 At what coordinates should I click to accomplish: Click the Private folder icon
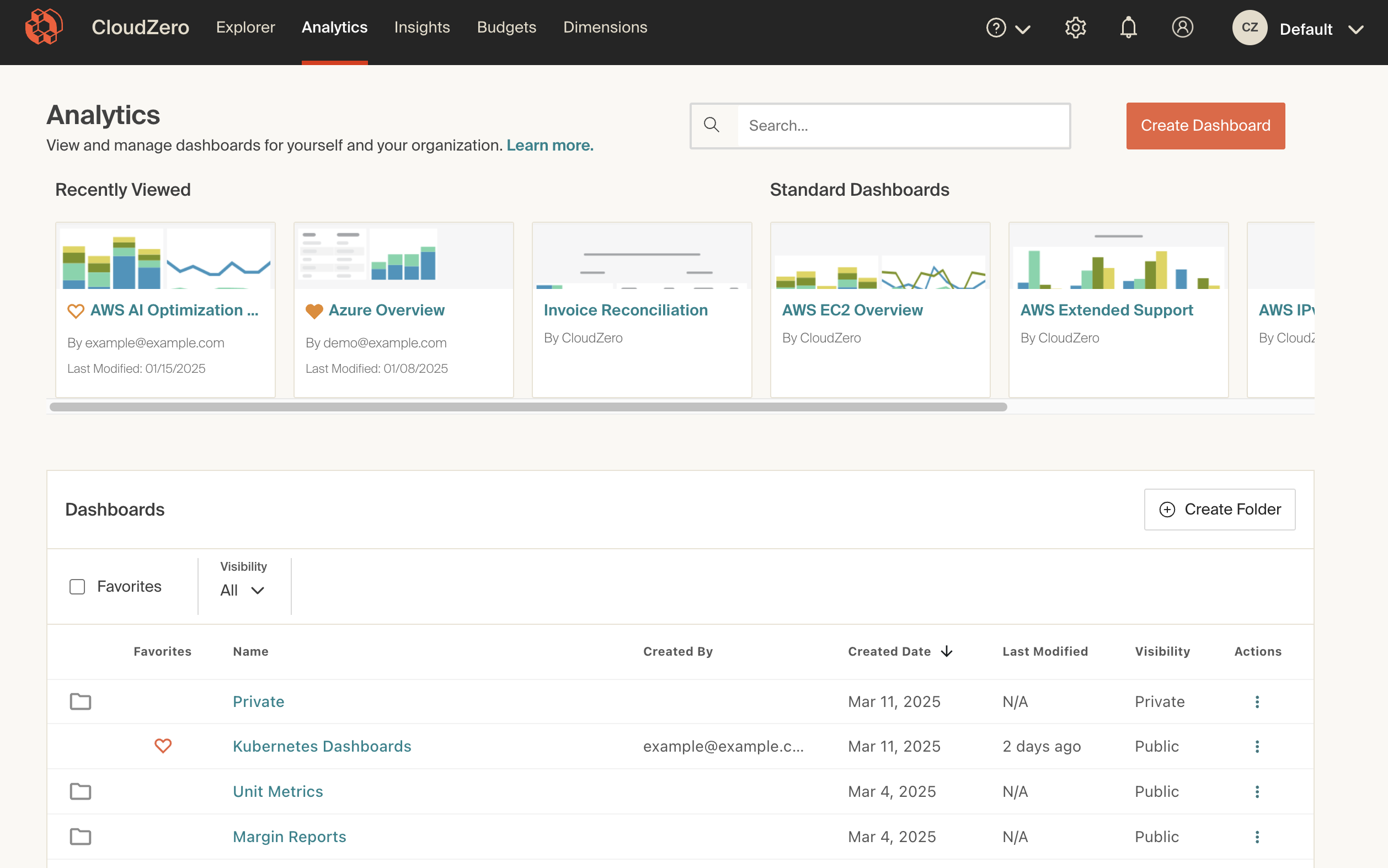coord(81,701)
